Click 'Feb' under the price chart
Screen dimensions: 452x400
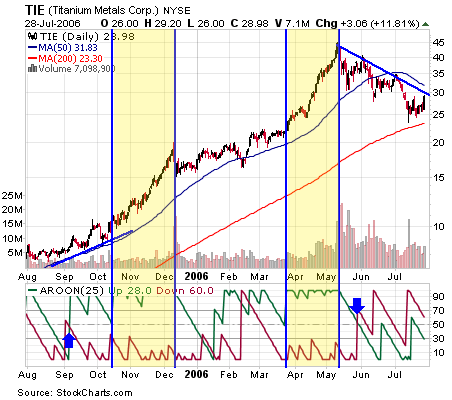[229, 277]
